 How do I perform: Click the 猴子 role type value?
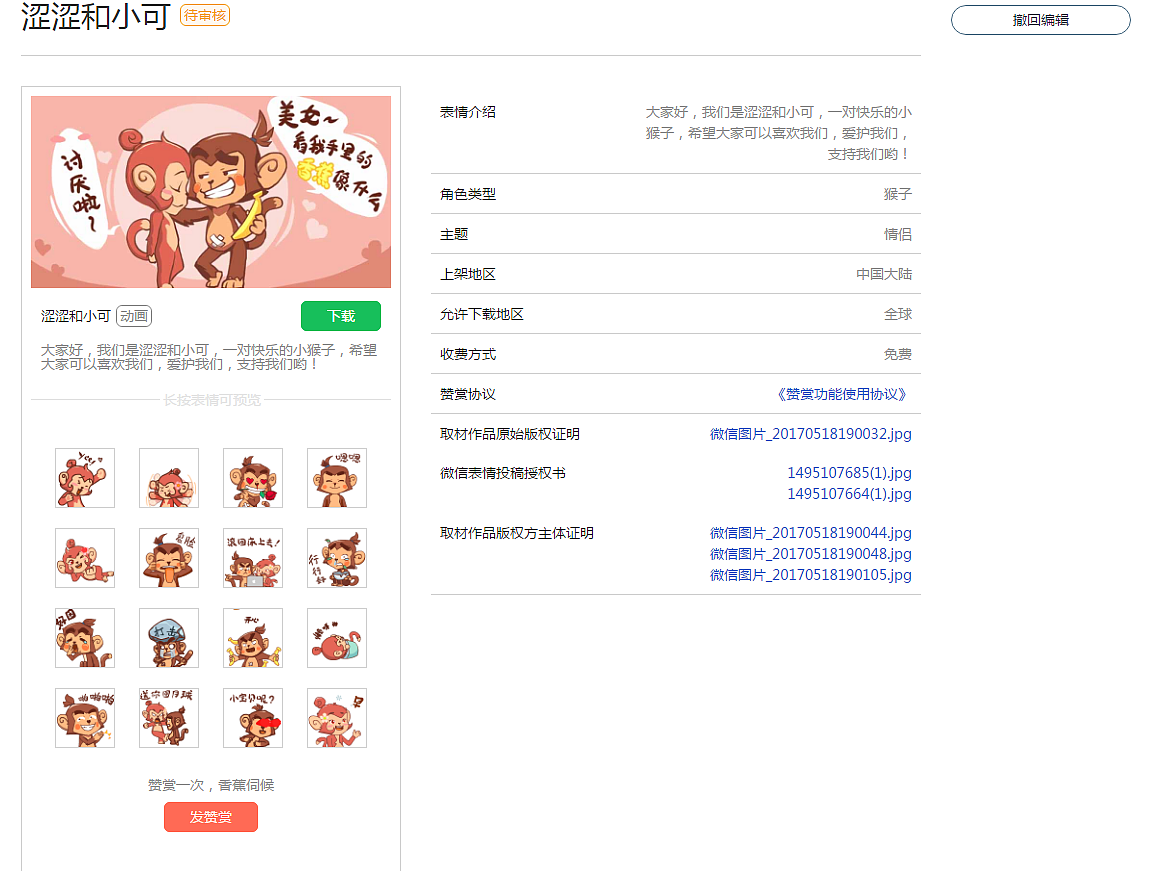point(898,194)
